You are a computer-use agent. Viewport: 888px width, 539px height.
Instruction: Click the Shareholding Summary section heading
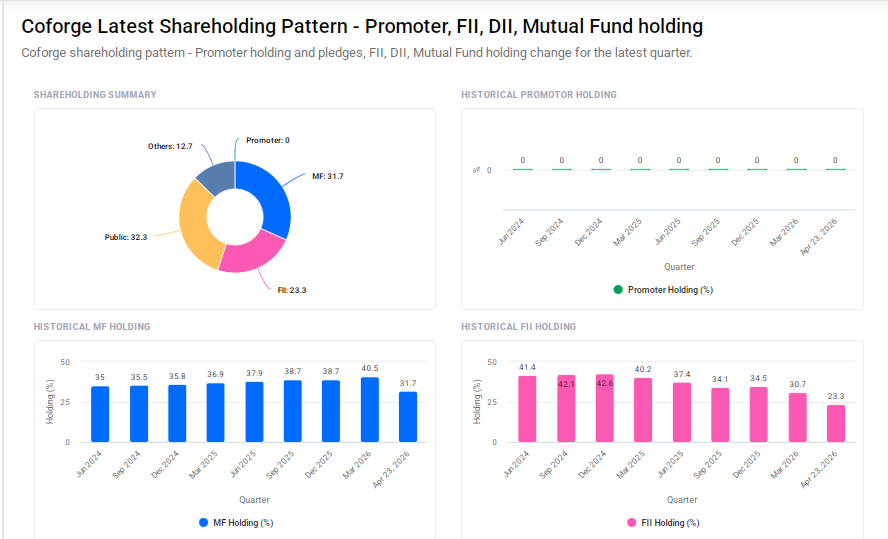pos(95,95)
